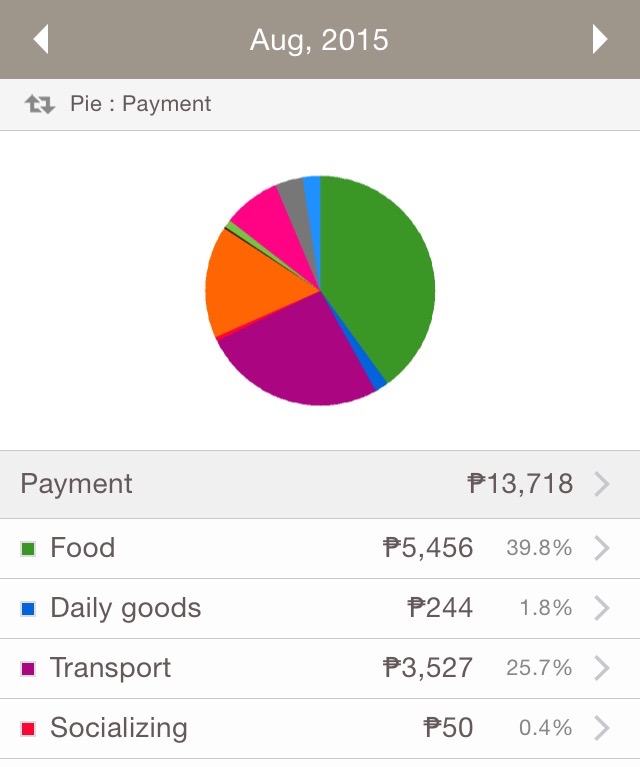Expand Payment total row chevron
This screenshot has height=767, width=640.
(x=602, y=484)
